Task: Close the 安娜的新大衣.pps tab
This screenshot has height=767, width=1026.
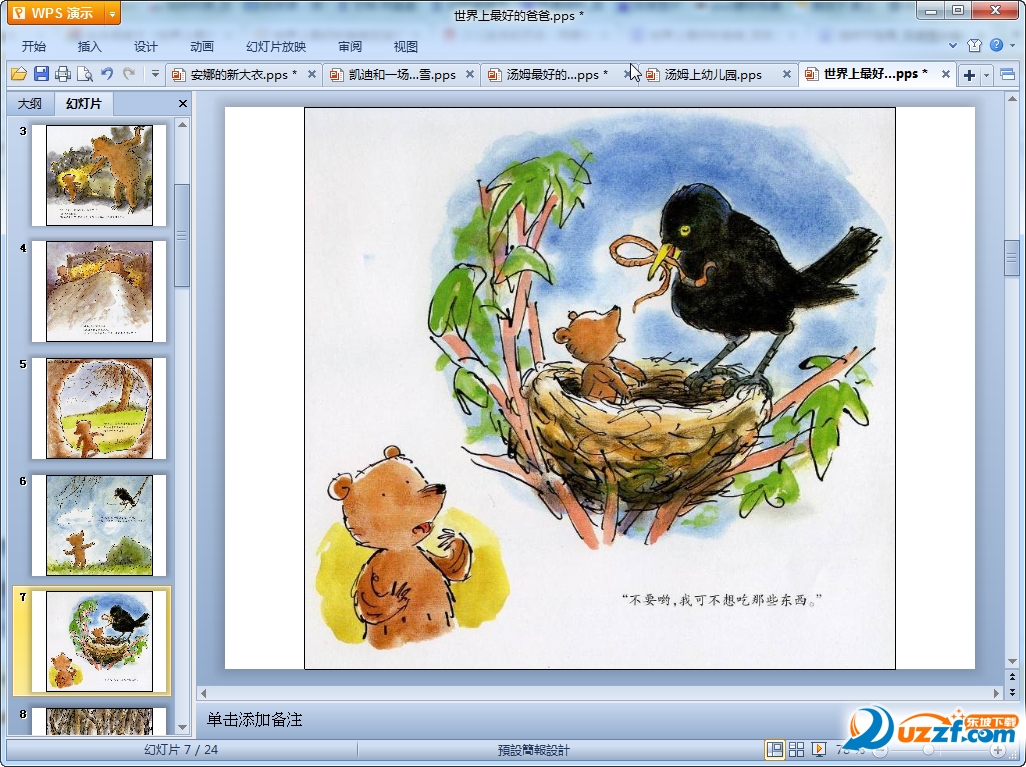Action: 312,75
